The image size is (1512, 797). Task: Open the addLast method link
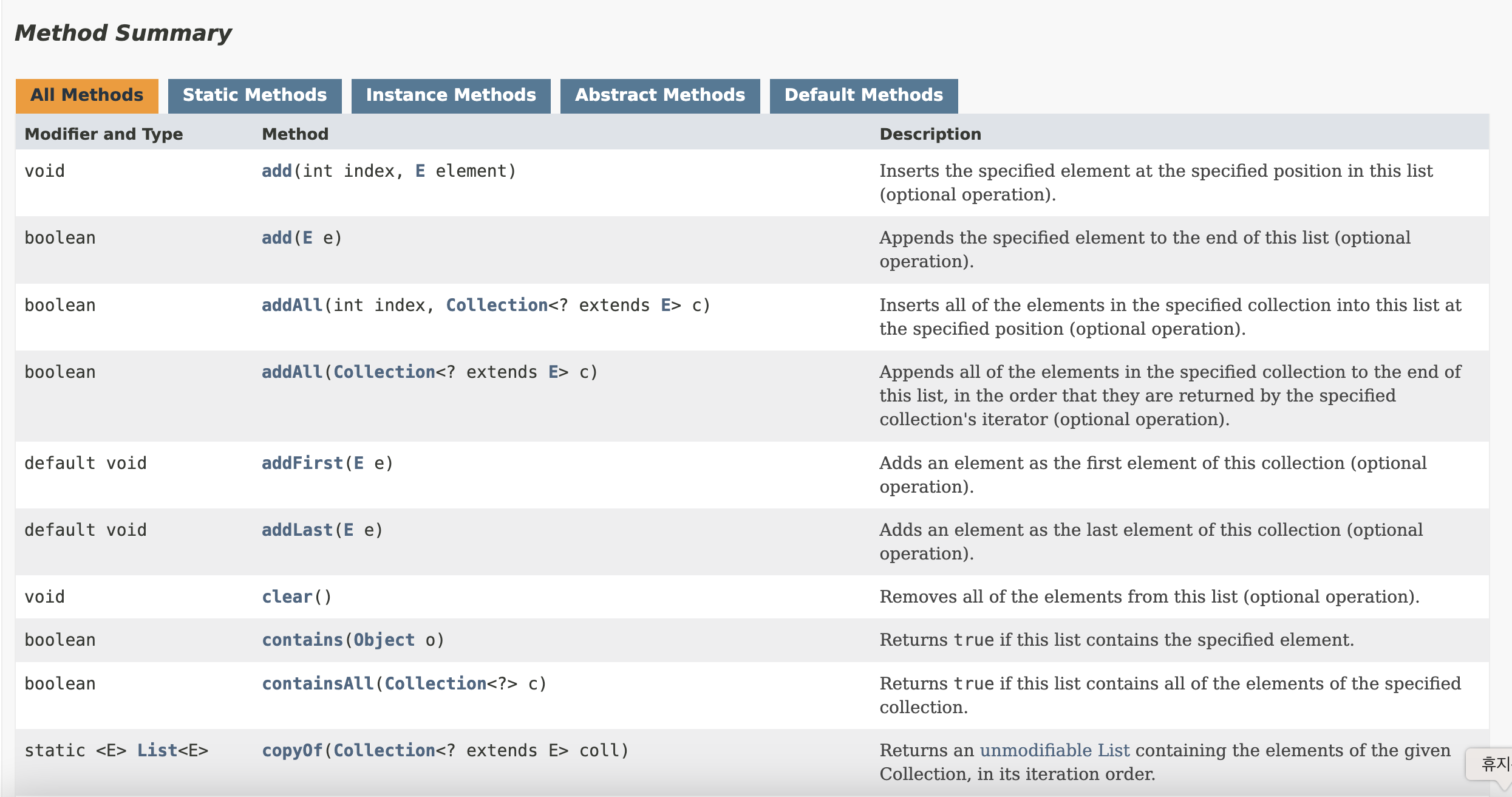pos(297,530)
